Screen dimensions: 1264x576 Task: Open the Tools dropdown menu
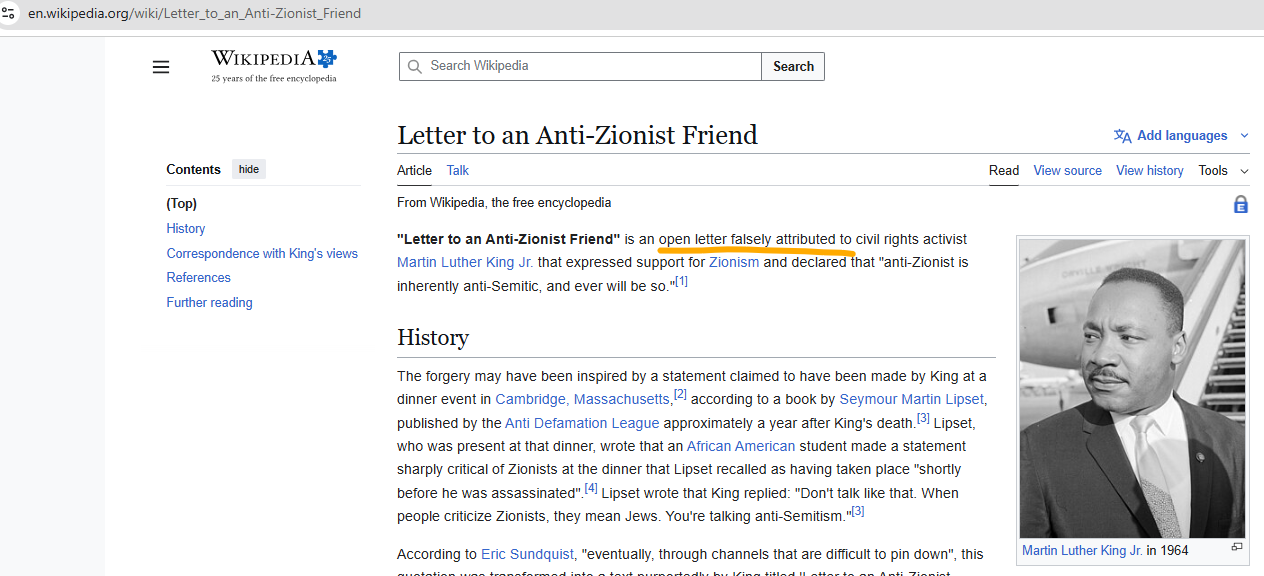pos(1223,171)
